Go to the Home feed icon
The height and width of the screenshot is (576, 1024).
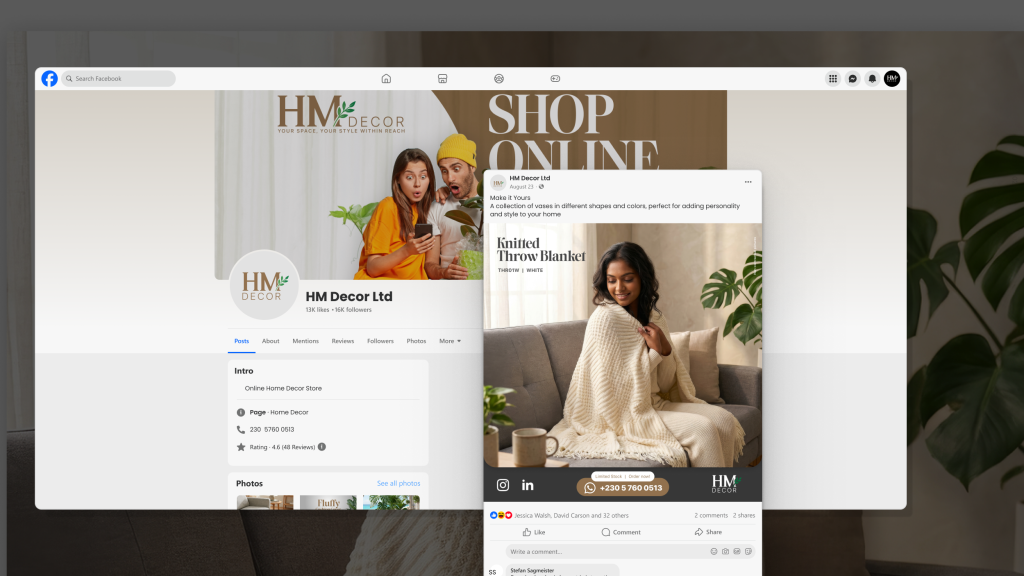coord(386,78)
